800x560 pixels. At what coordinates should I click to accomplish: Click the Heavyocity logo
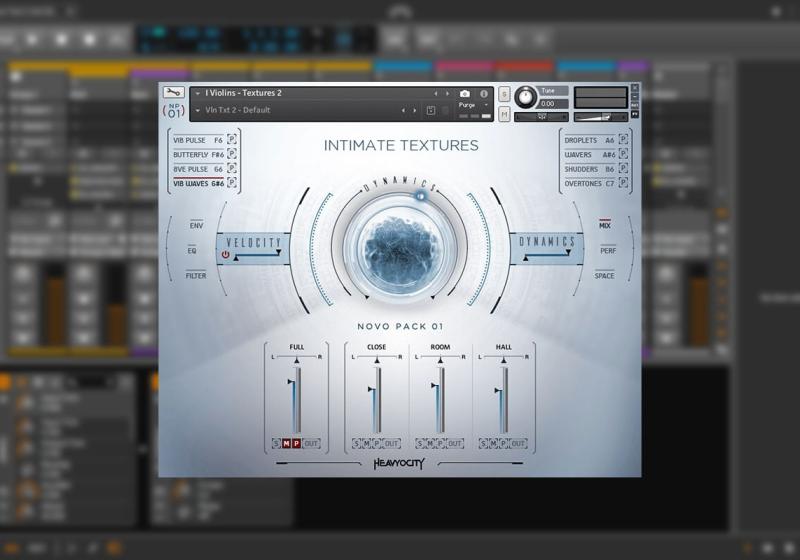click(x=399, y=463)
